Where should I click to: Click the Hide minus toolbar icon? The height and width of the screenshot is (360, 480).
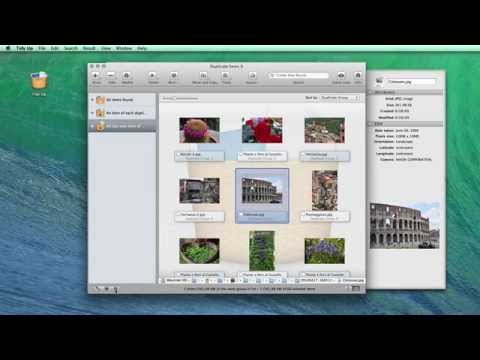[x=111, y=76]
